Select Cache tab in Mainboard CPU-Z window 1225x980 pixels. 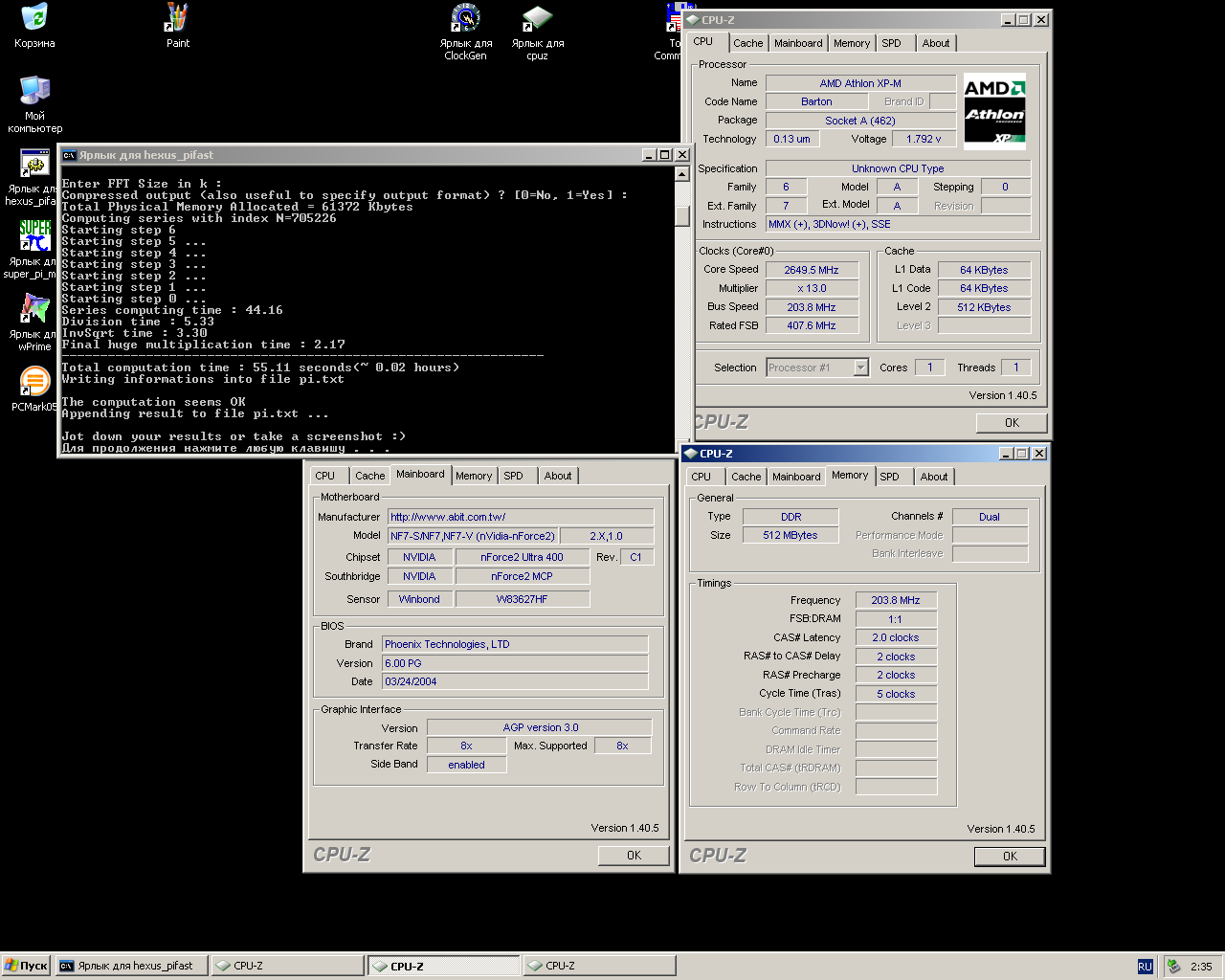tap(370, 476)
